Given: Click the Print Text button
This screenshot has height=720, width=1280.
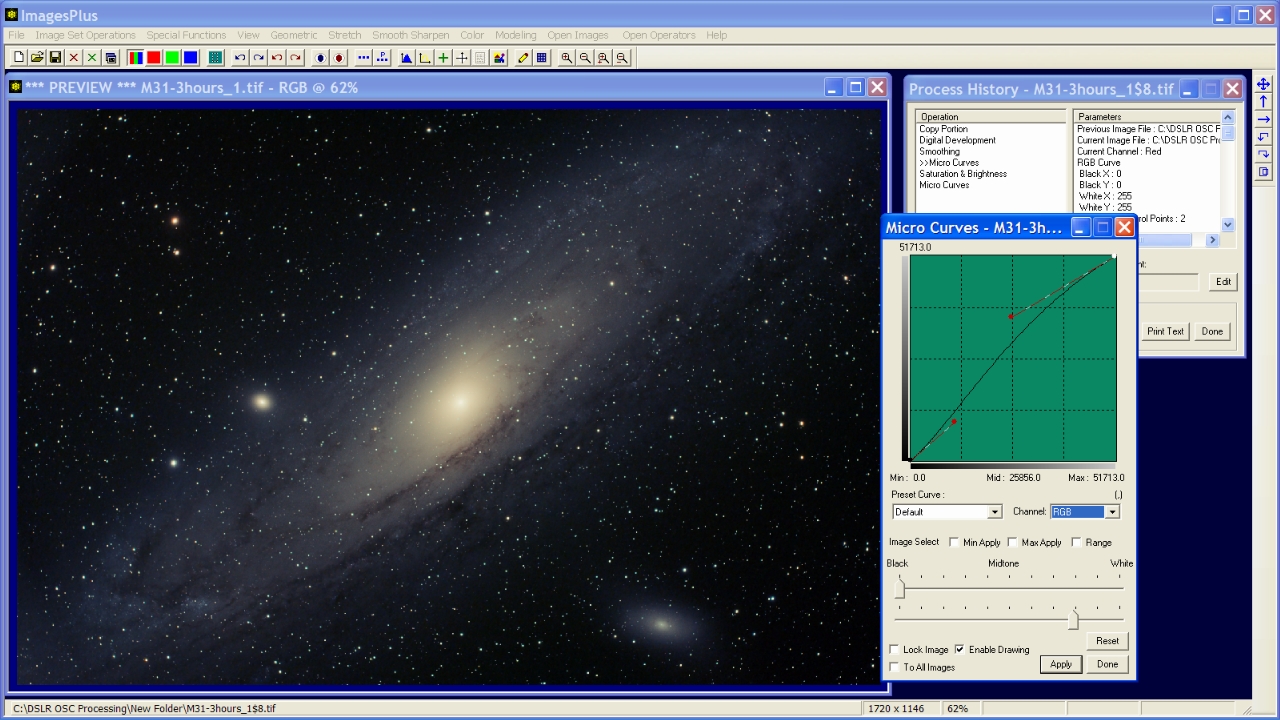Looking at the screenshot, I should tap(1165, 331).
